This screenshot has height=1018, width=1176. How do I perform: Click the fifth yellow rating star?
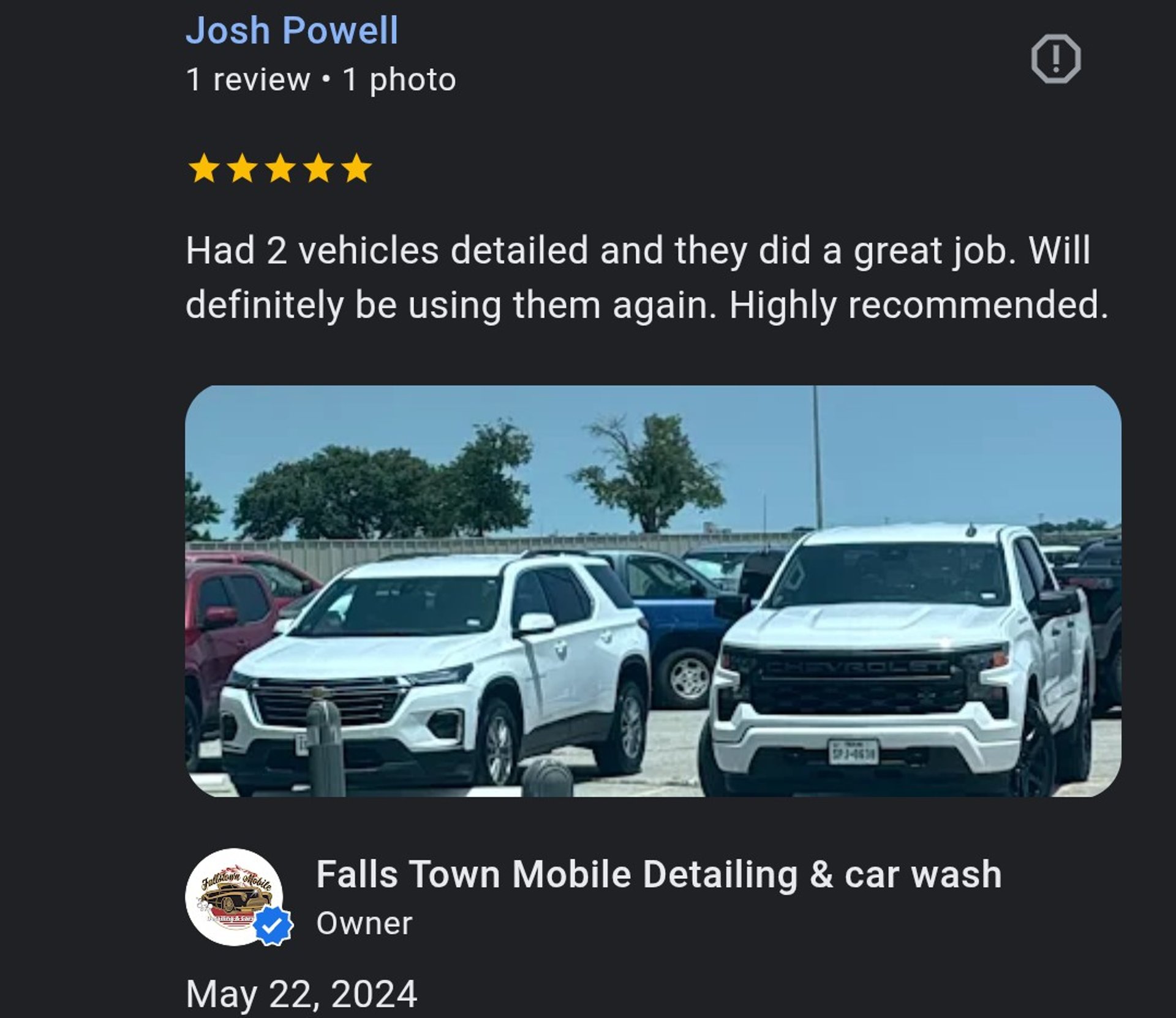click(357, 168)
